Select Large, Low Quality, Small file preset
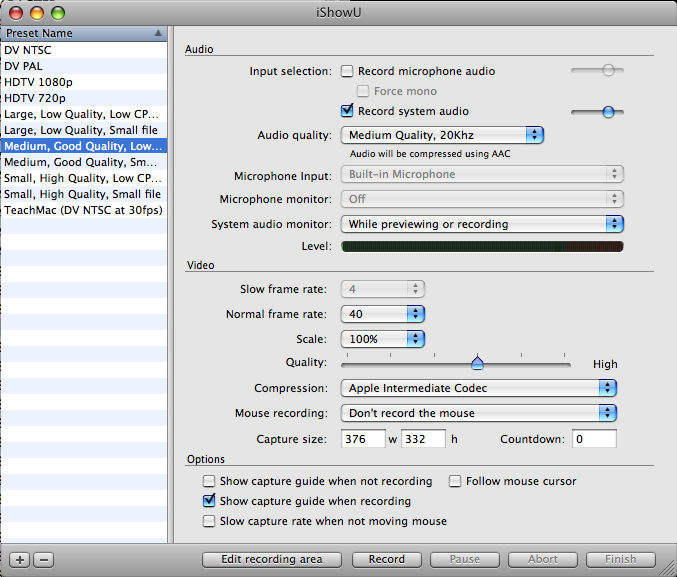 click(84, 130)
